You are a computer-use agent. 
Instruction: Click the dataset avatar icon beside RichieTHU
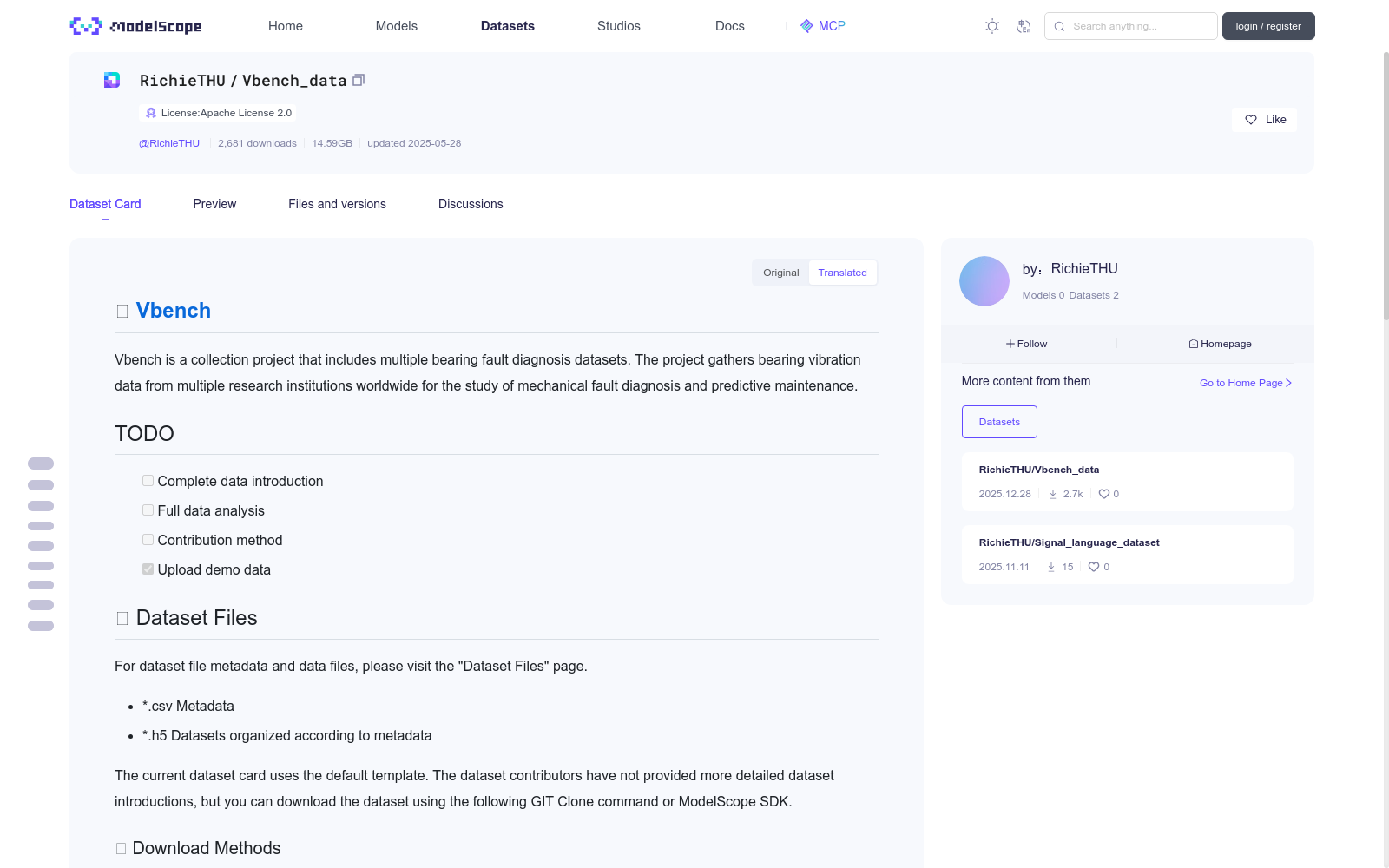point(112,80)
